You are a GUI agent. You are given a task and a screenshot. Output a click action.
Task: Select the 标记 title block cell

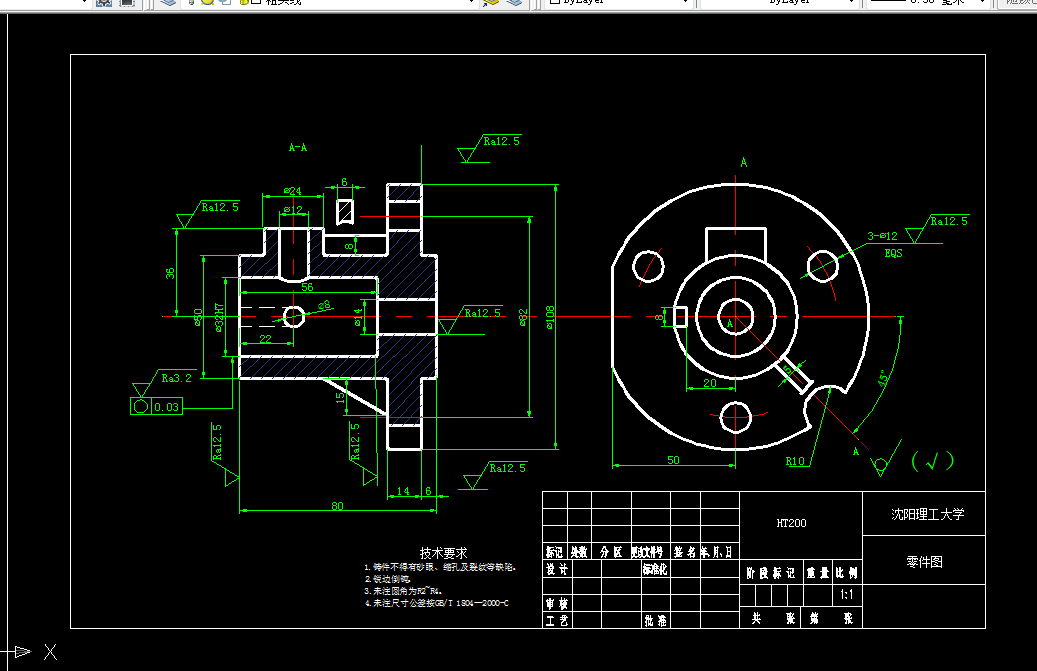[554, 552]
